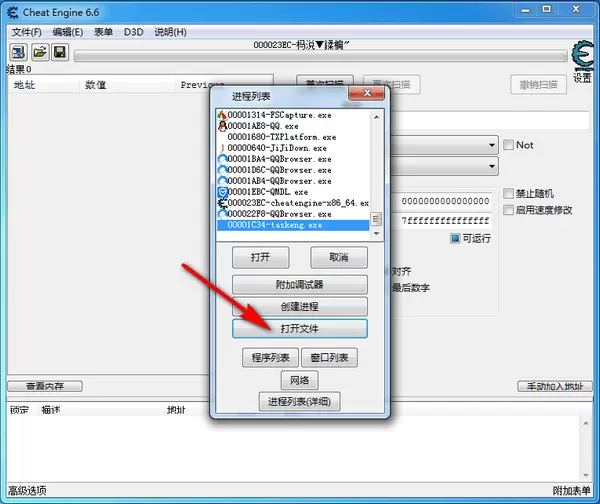Click the 创建进程 button
The width and height of the screenshot is (600, 504).
pyautogui.click(x=300, y=307)
